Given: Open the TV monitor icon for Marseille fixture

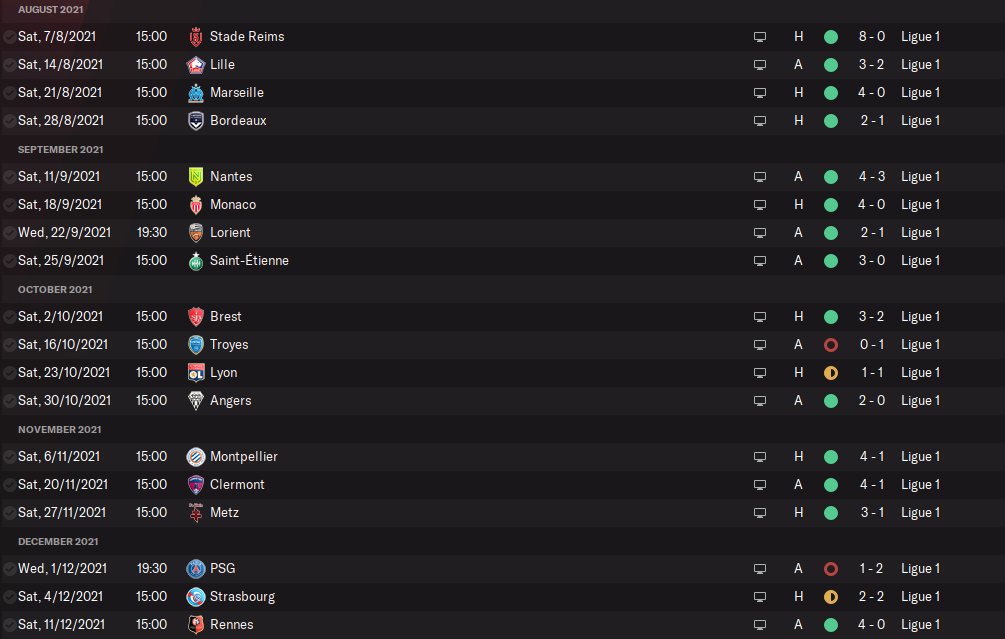Looking at the screenshot, I should point(760,93).
